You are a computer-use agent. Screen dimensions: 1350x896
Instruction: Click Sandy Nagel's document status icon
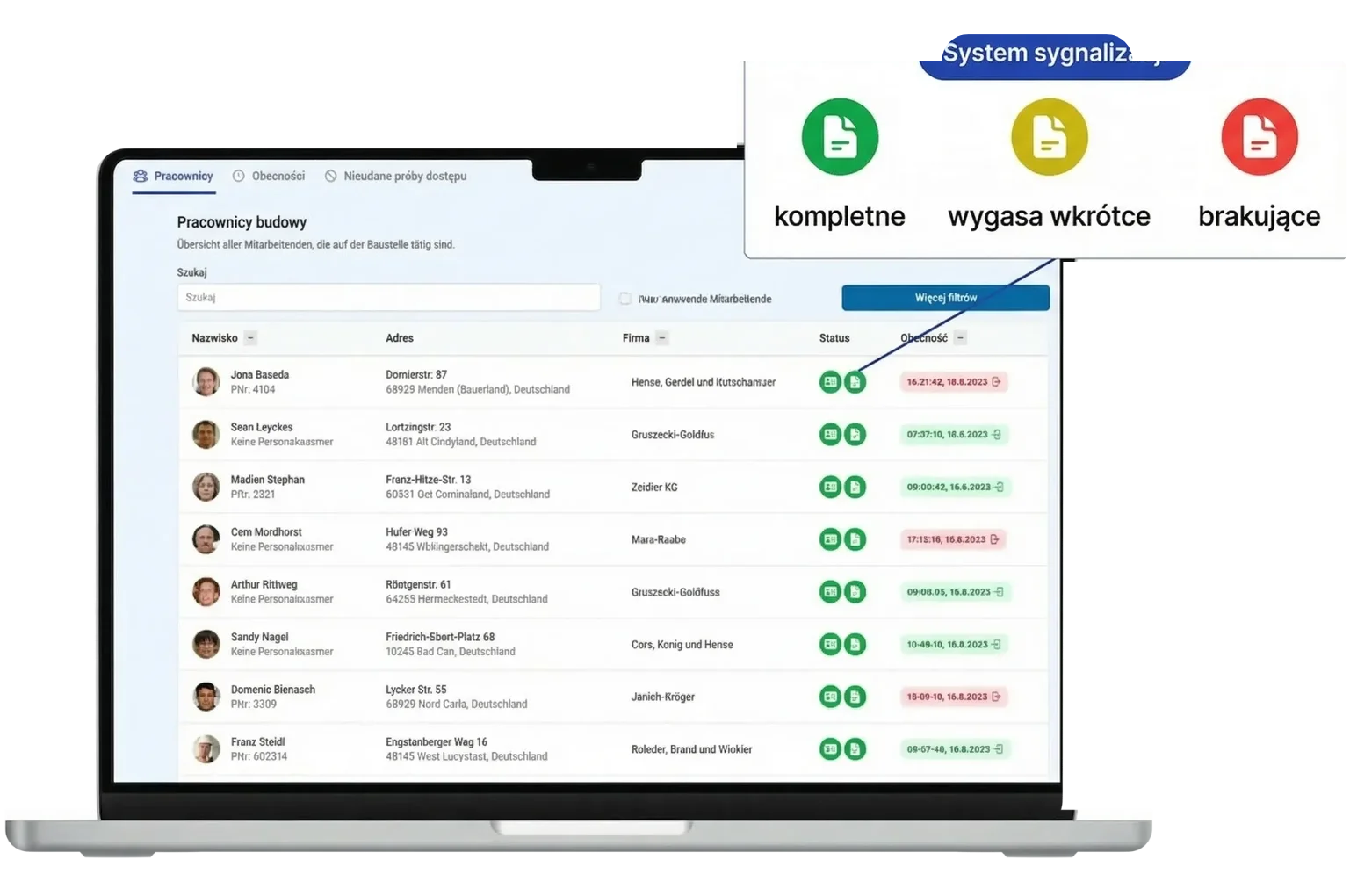click(x=855, y=644)
